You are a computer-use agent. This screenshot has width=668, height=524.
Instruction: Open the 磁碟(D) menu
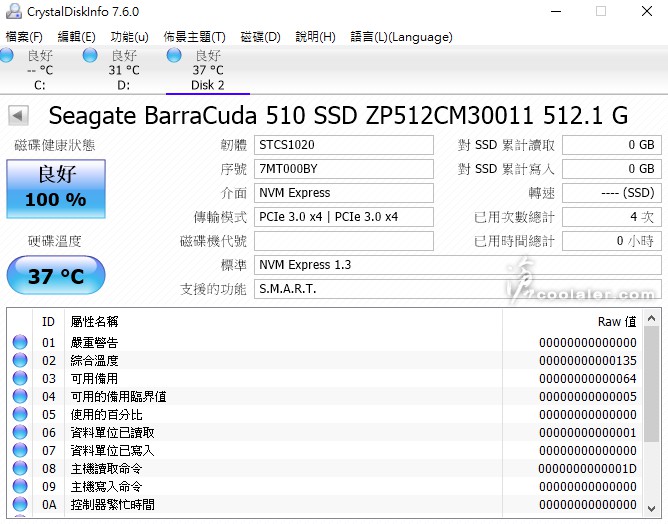pyautogui.click(x=260, y=37)
